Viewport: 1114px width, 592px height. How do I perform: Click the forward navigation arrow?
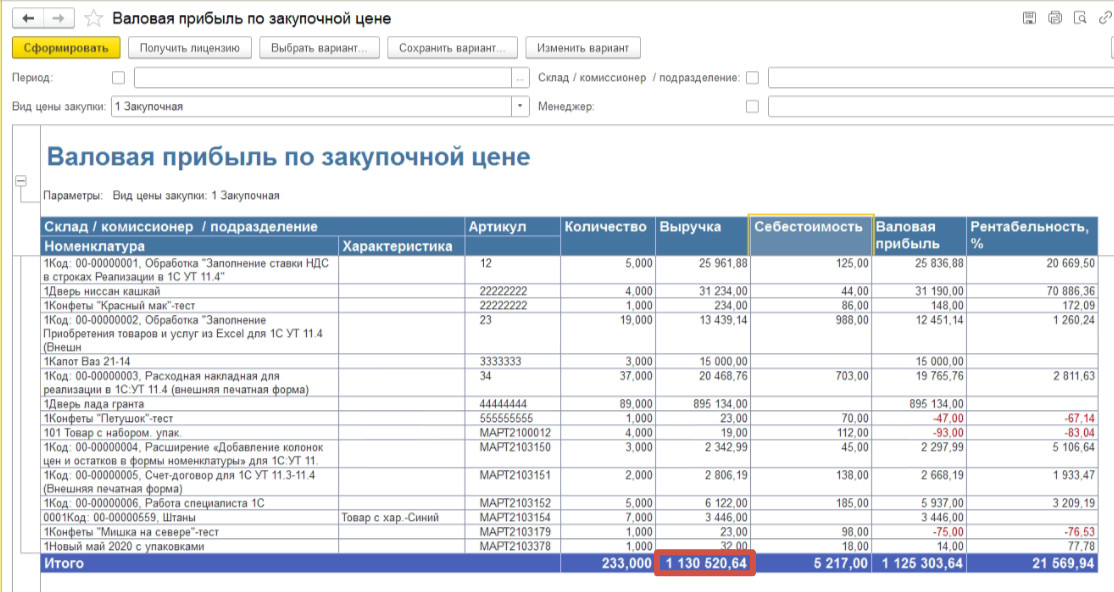click(59, 19)
